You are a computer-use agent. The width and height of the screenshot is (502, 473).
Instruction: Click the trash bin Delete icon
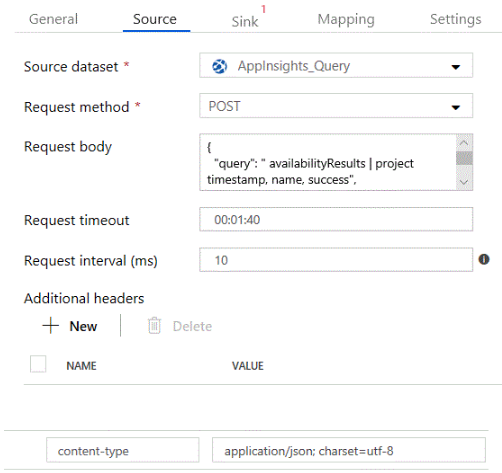point(154,326)
